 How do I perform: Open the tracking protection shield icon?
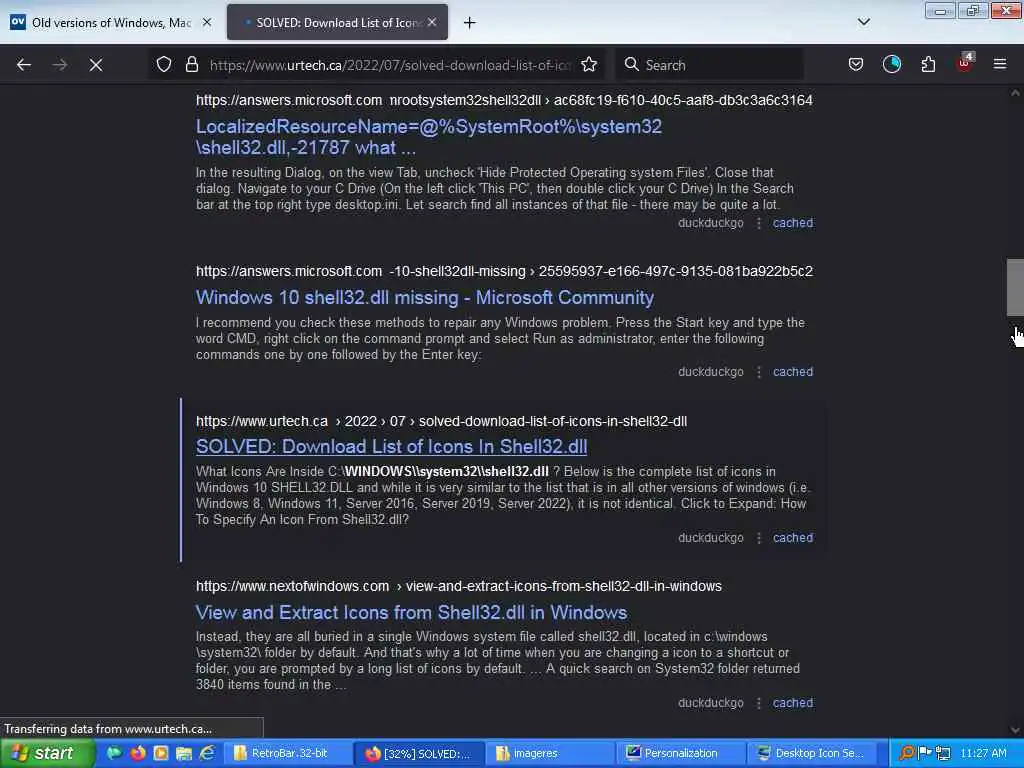(x=164, y=65)
